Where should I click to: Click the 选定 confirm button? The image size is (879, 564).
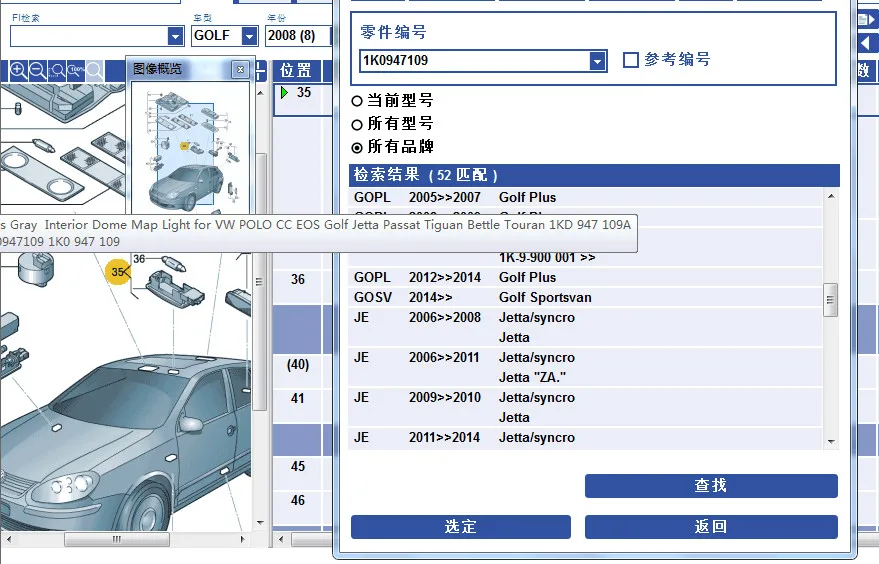[461, 527]
